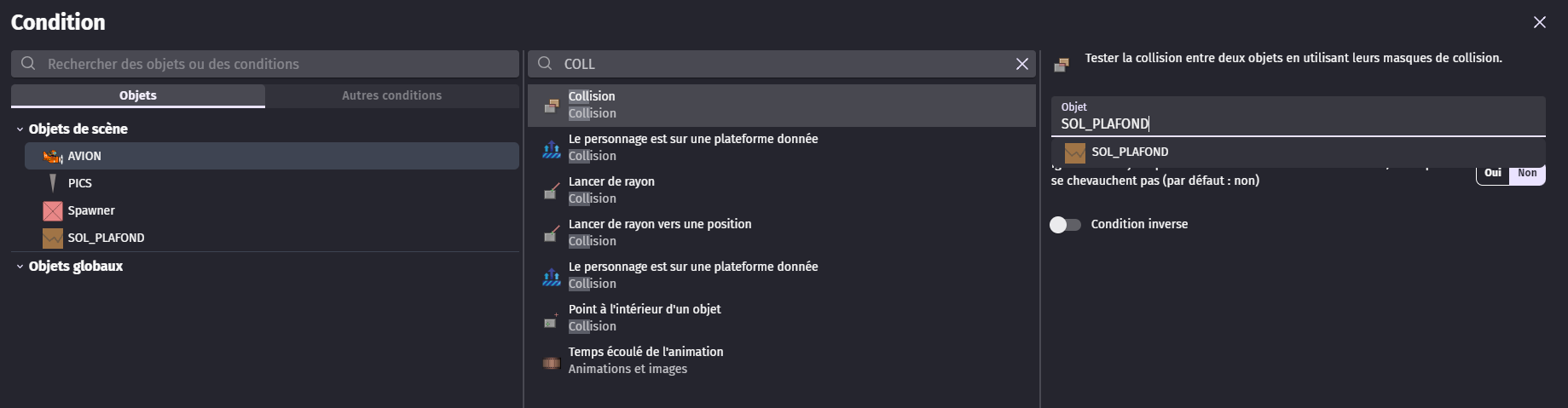Screen dimensions: 1568x408
Task: Open the Objets tab
Action: click(138, 95)
